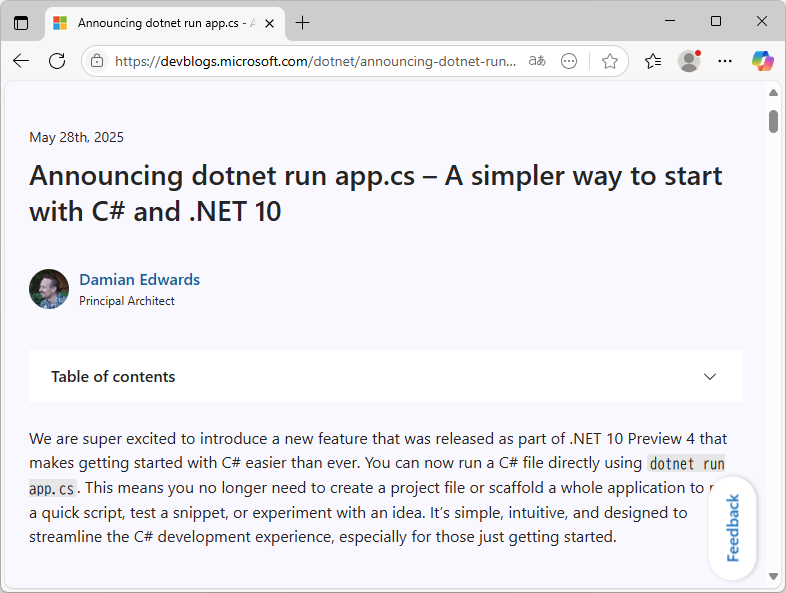Open the Feedback button

click(x=732, y=528)
